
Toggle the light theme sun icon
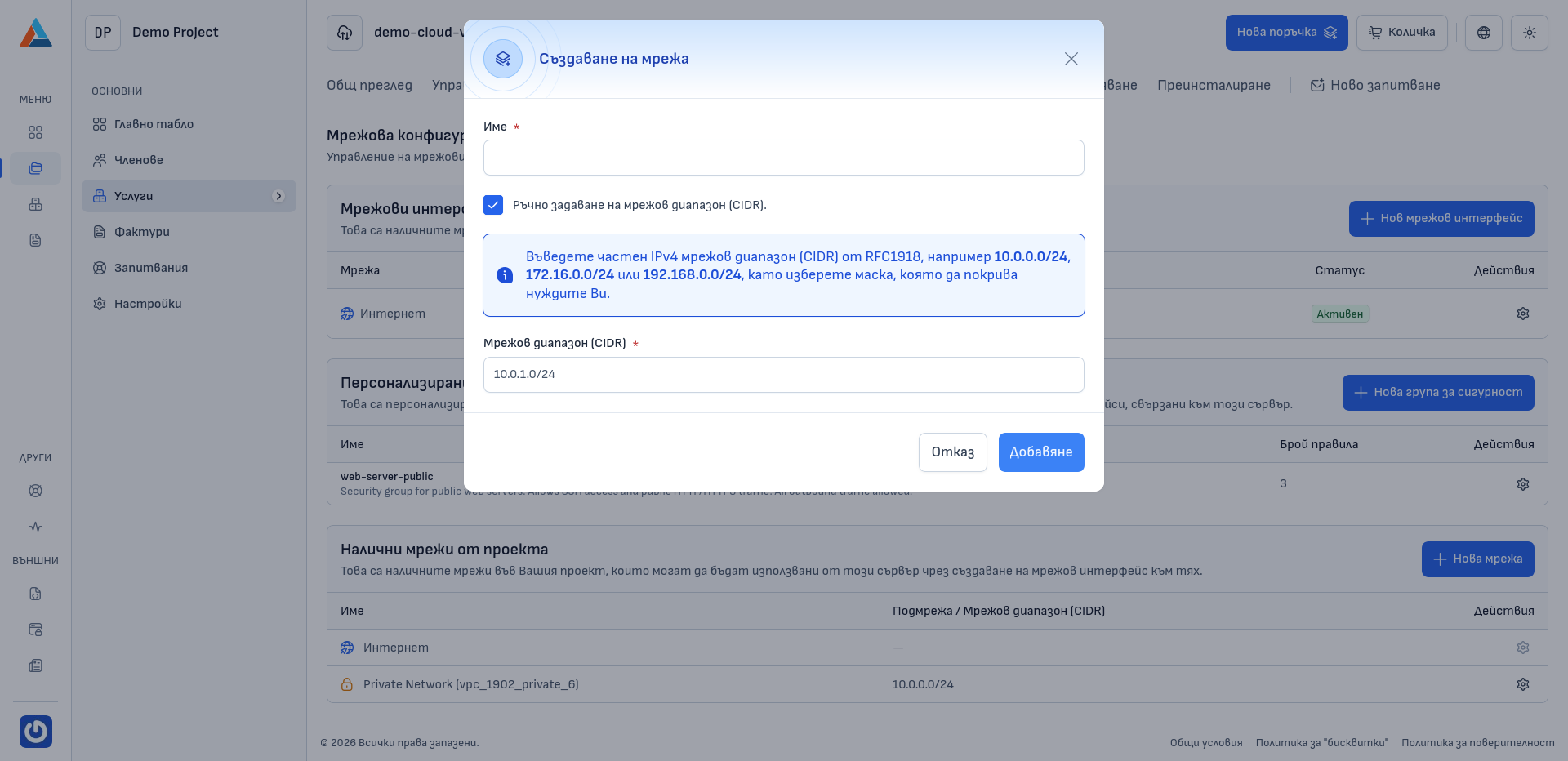[1529, 33]
